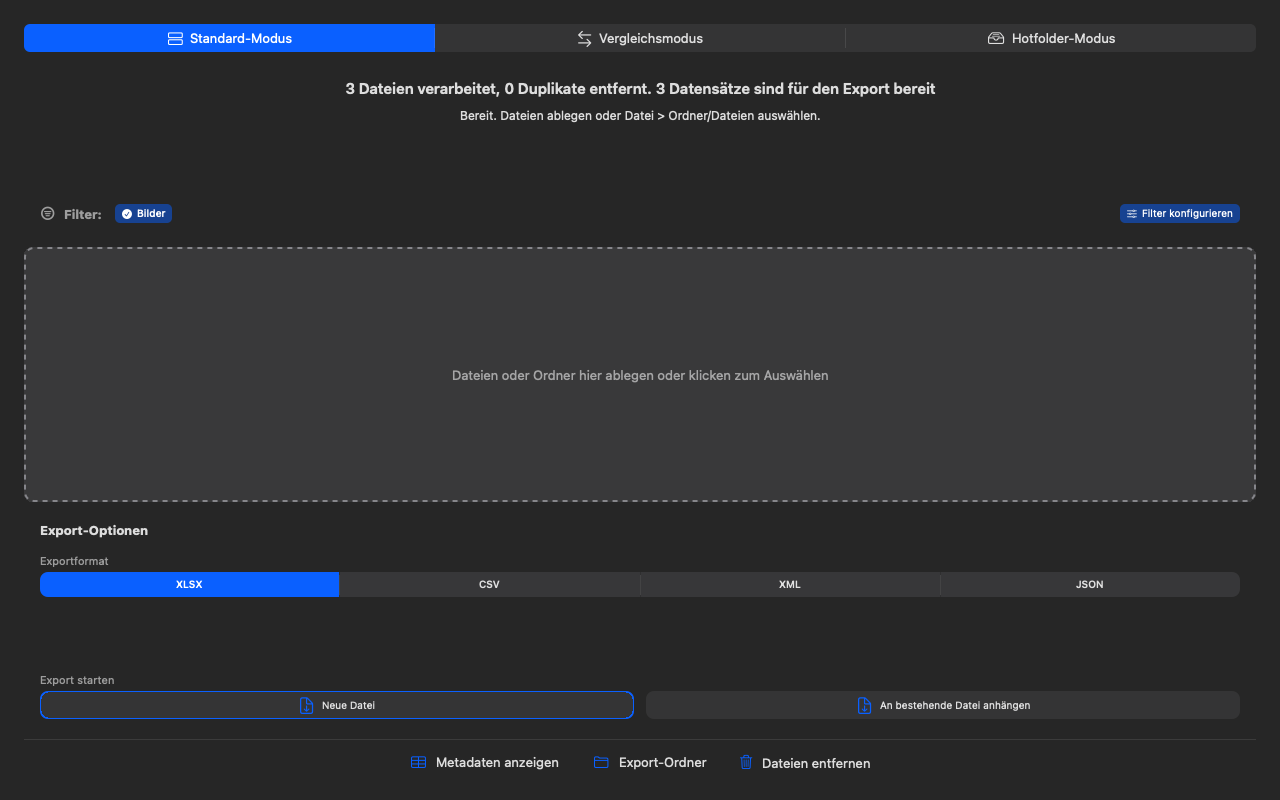Viewport: 1280px width, 800px height.
Task: Switch to Vergleichsmodus tab
Action: [640, 38]
